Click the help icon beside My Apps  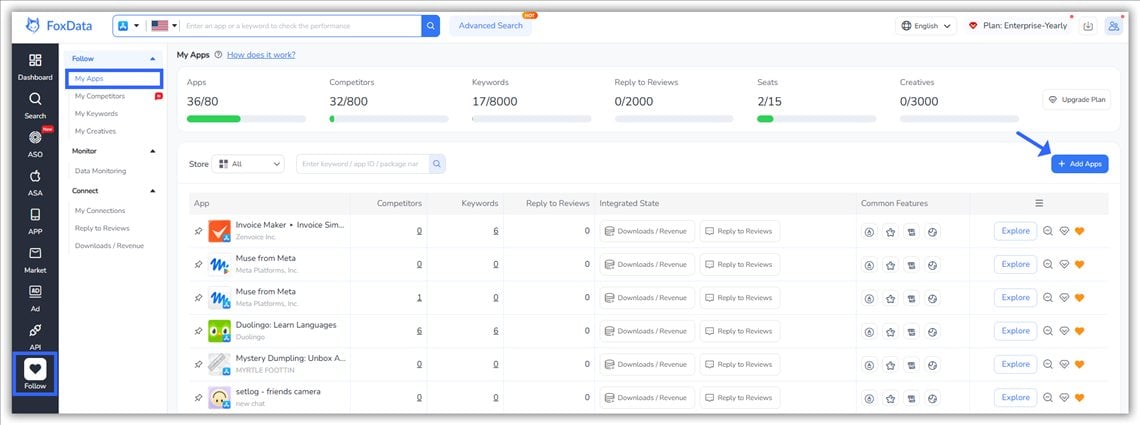pos(218,54)
